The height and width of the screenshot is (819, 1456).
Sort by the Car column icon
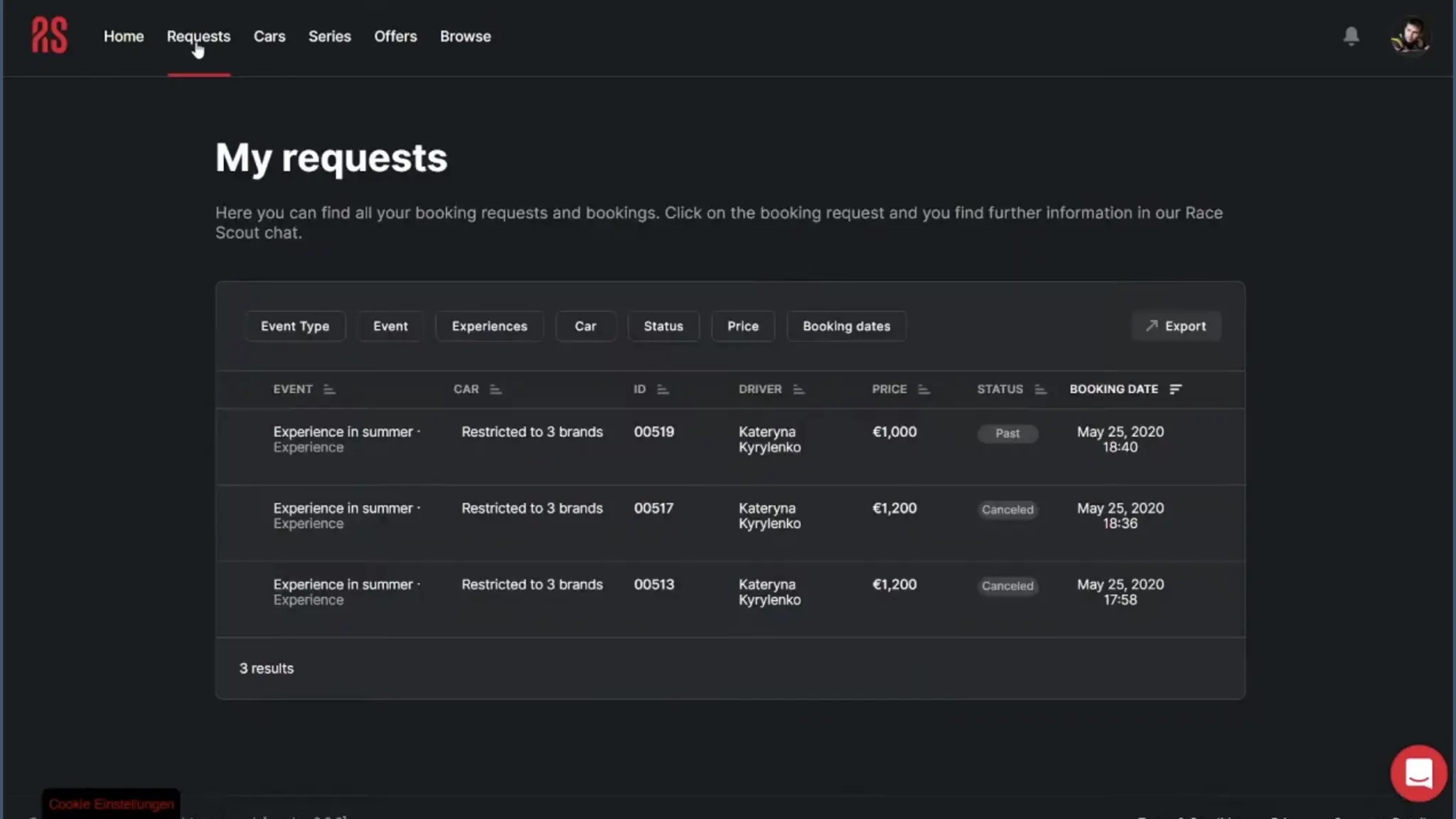[x=496, y=389]
